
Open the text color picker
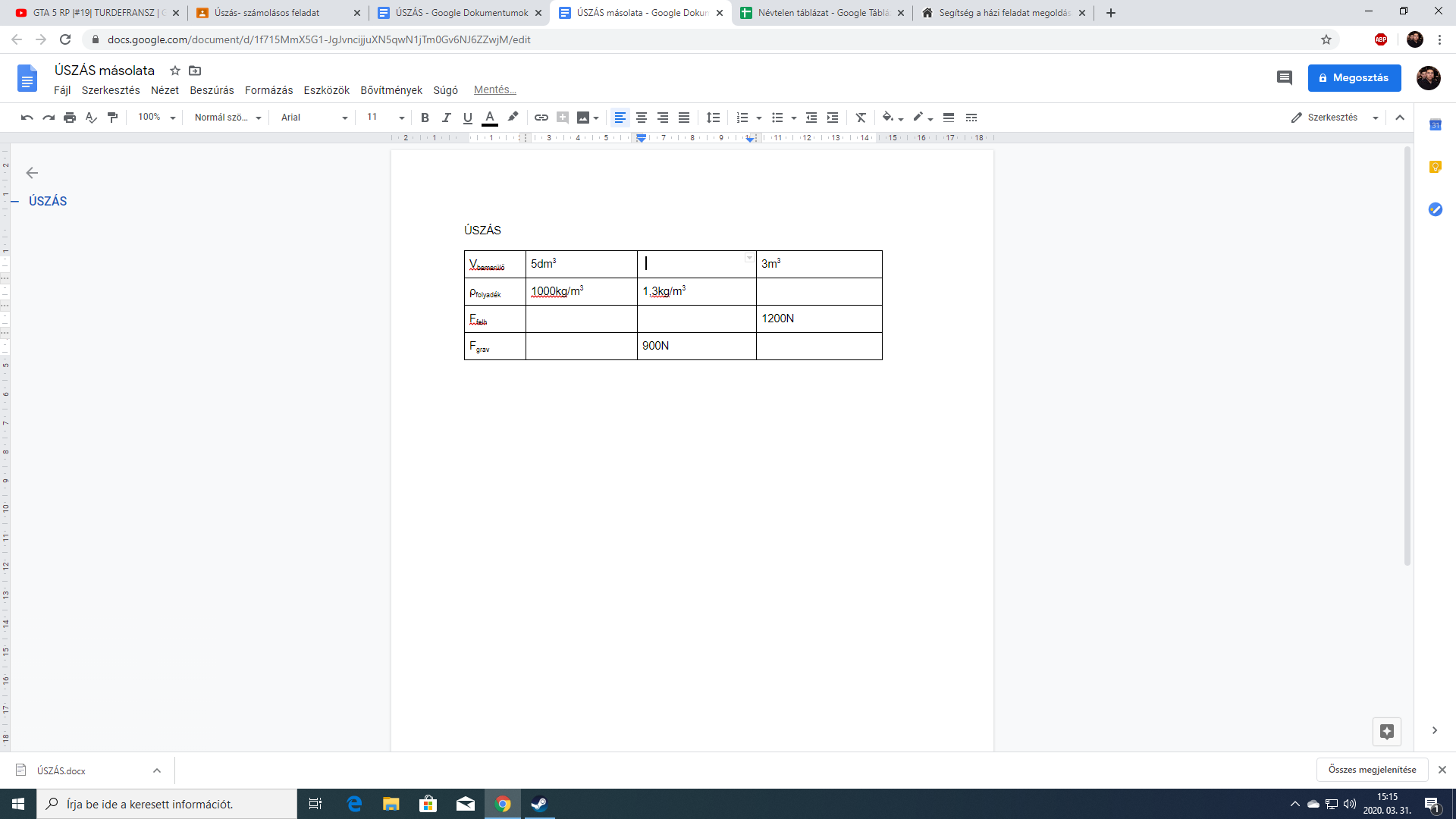pos(490,118)
